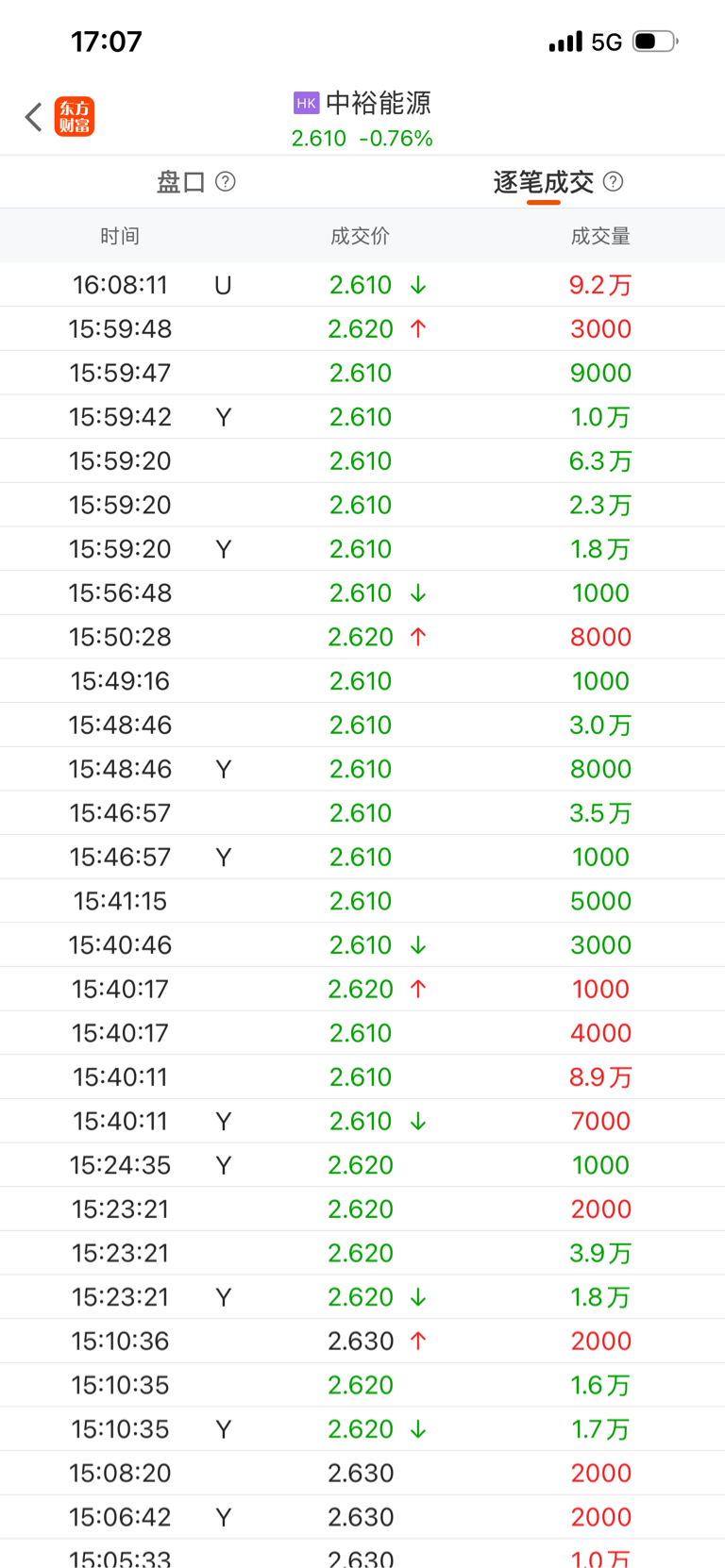This screenshot has width=725, height=1568.
Task: Tap the purple HK market badge
Action: 306,103
